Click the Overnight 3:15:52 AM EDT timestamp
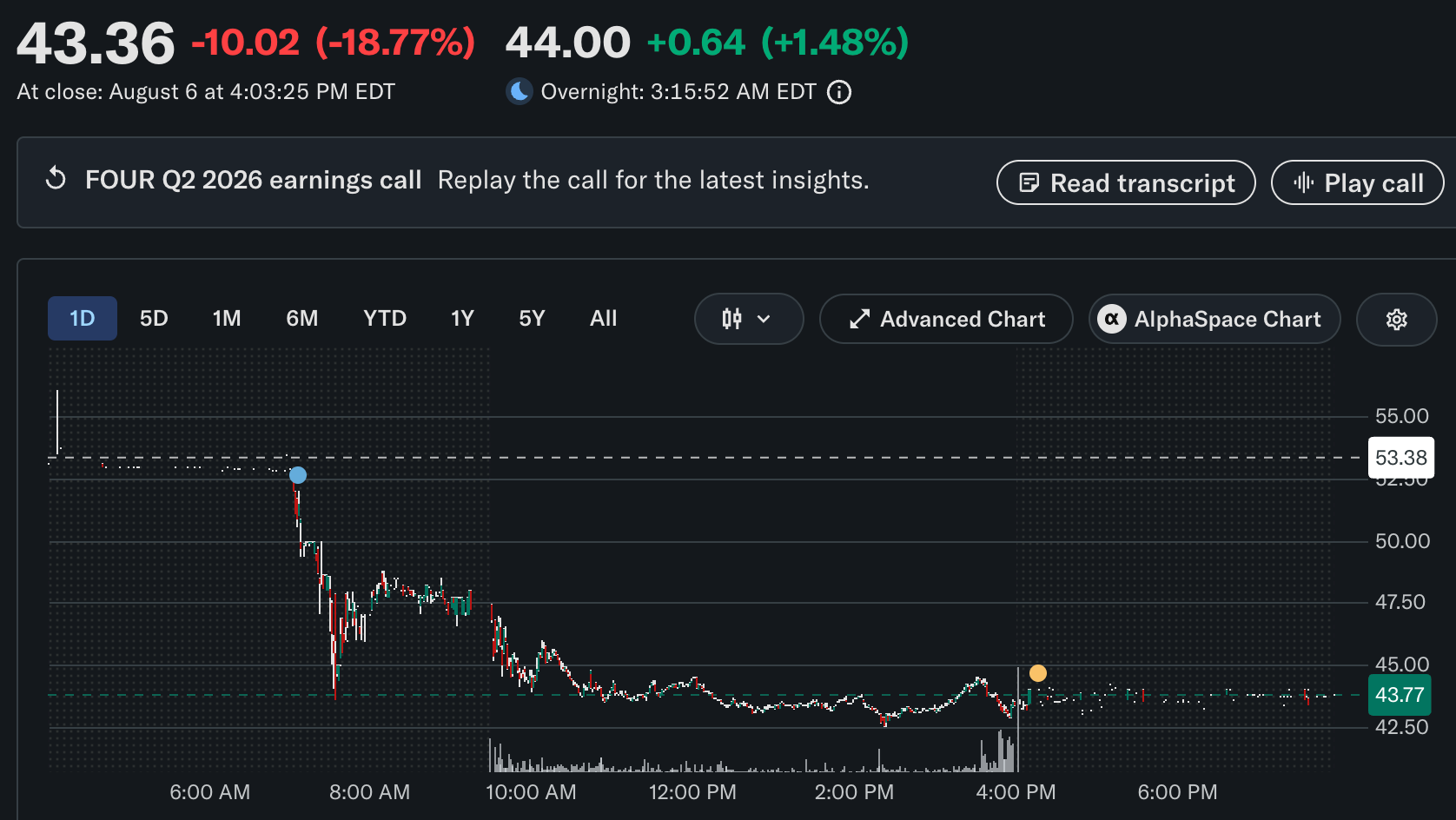The width and height of the screenshot is (1456, 820). pyautogui.click(x=678, y=92)
